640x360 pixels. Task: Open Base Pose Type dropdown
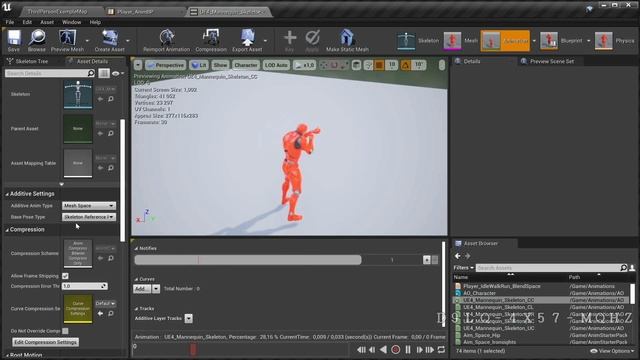coord(89,217)
